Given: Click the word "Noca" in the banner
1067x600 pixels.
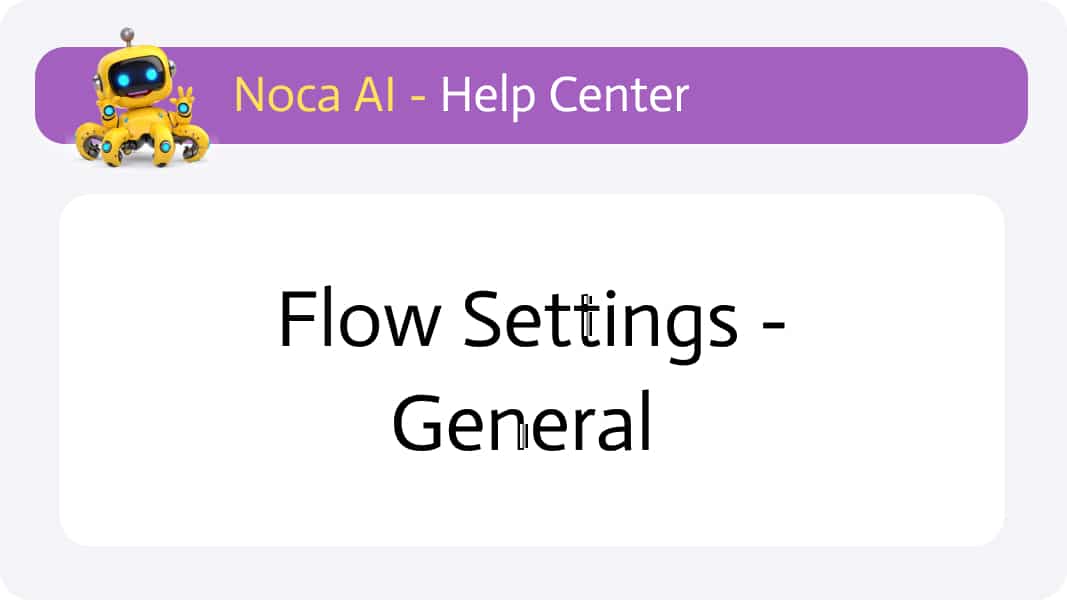Looking at the screenshot, I should (286, 95).
